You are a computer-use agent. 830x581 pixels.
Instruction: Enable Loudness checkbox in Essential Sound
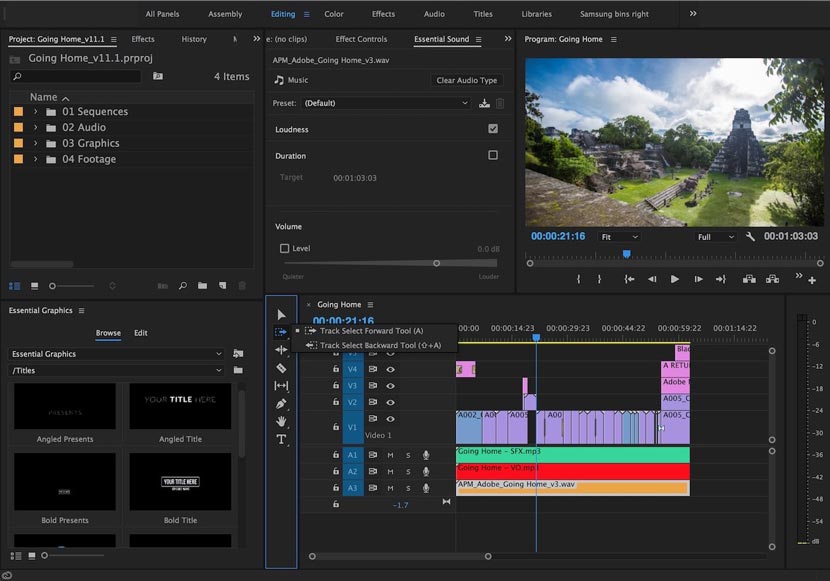(x=492, y=129)
